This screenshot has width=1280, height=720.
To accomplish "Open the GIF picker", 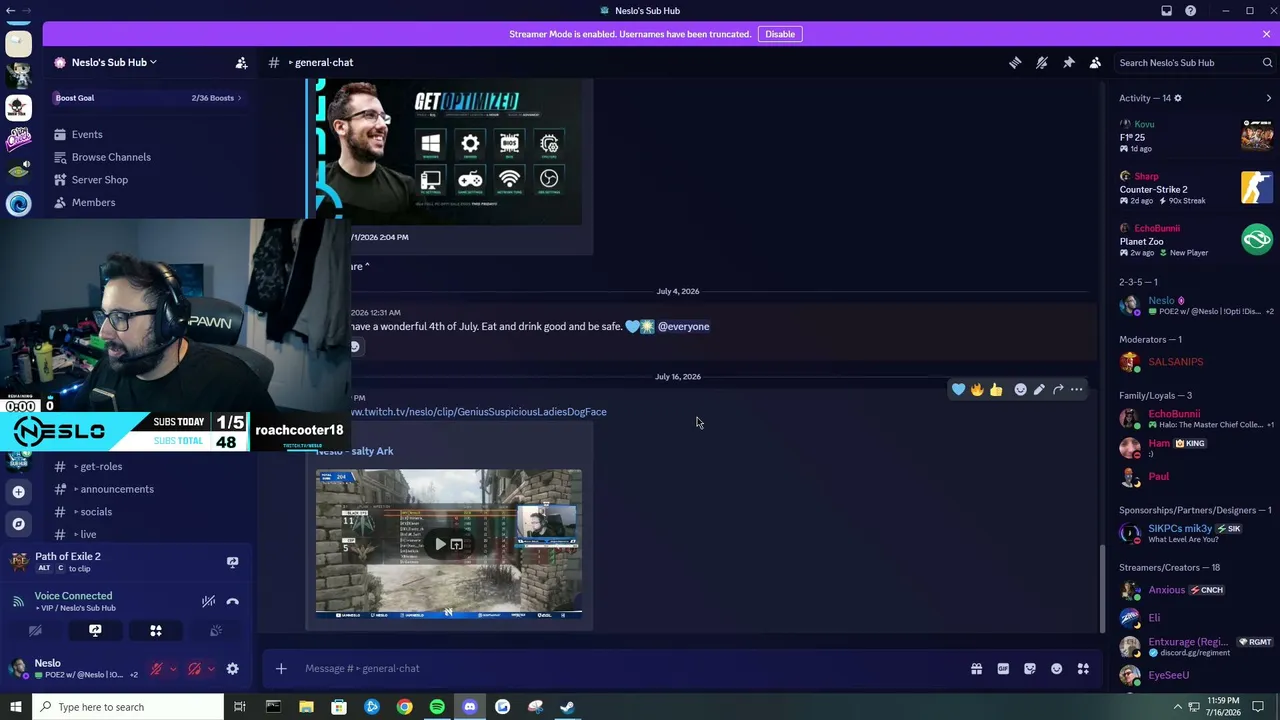I will coord(1003,669).
